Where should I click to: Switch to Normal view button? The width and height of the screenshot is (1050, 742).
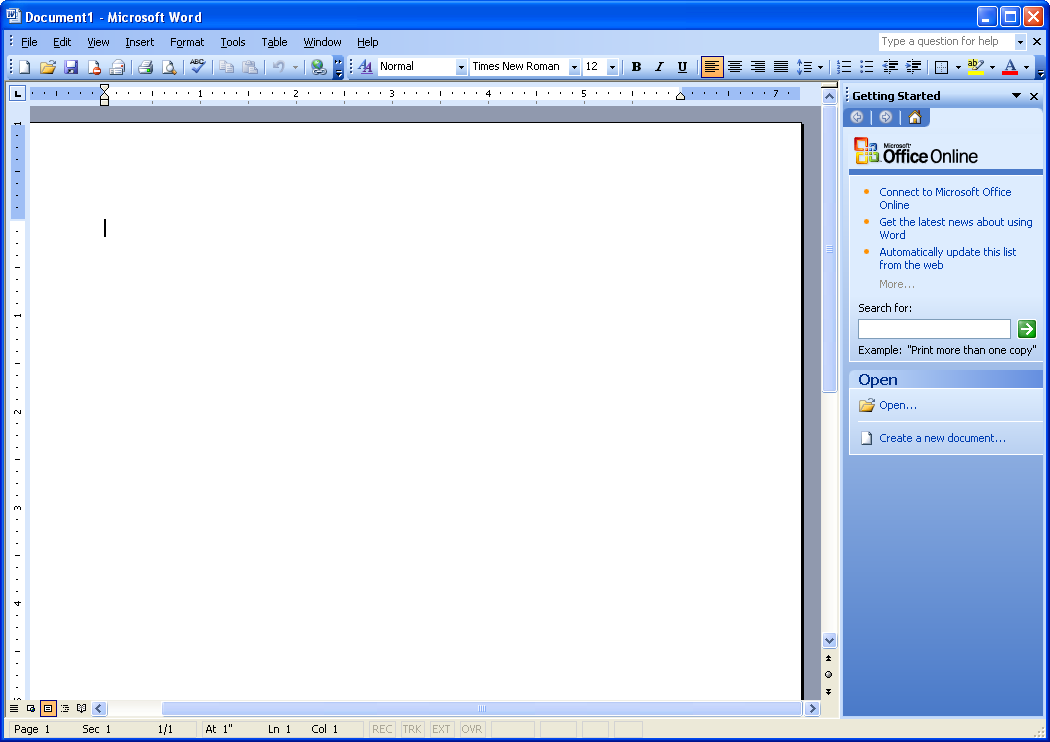tap(14, 708)
